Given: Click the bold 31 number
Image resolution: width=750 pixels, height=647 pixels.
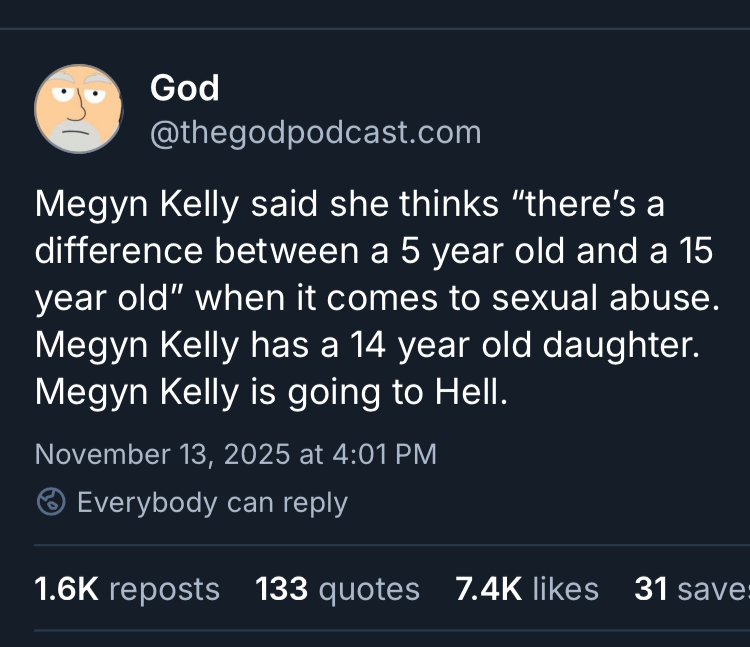Looking at the screenshot, I should [x=650, y=589].
